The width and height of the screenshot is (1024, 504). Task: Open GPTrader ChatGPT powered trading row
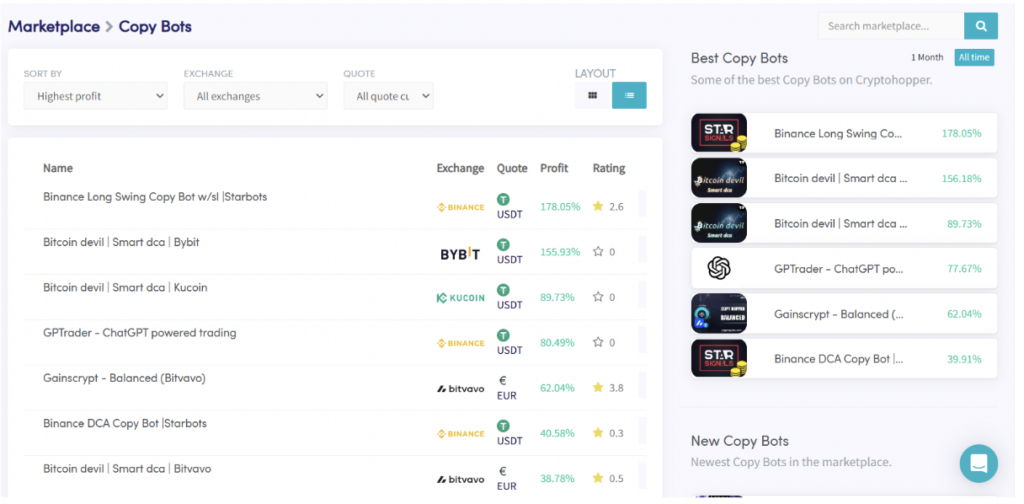(x=335, y=342)
